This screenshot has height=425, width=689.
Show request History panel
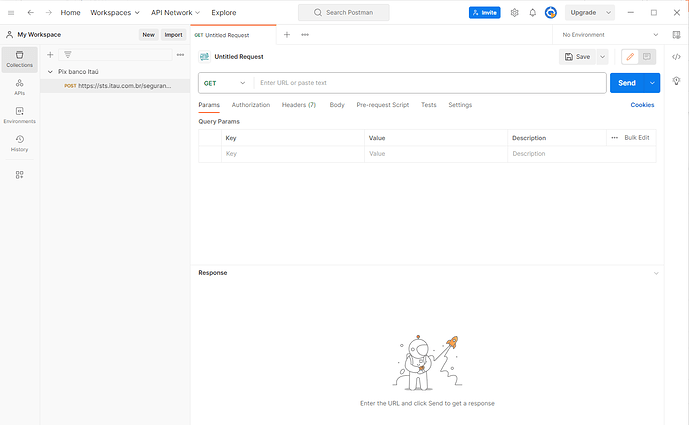pyautogui.click(x=19, y=143)
